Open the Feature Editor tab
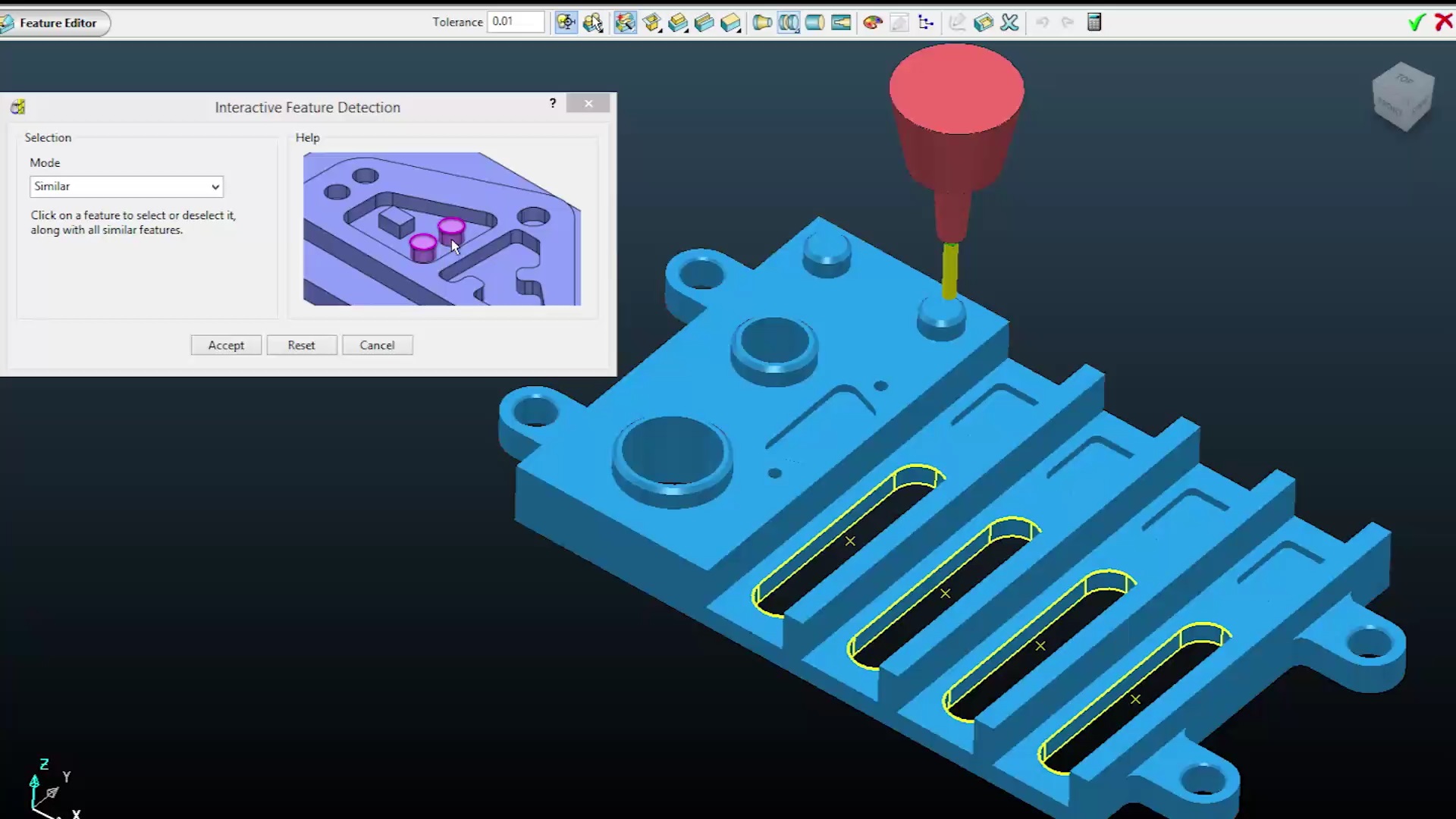Screen dimensions: 1456x819 [x=57, y=23]
